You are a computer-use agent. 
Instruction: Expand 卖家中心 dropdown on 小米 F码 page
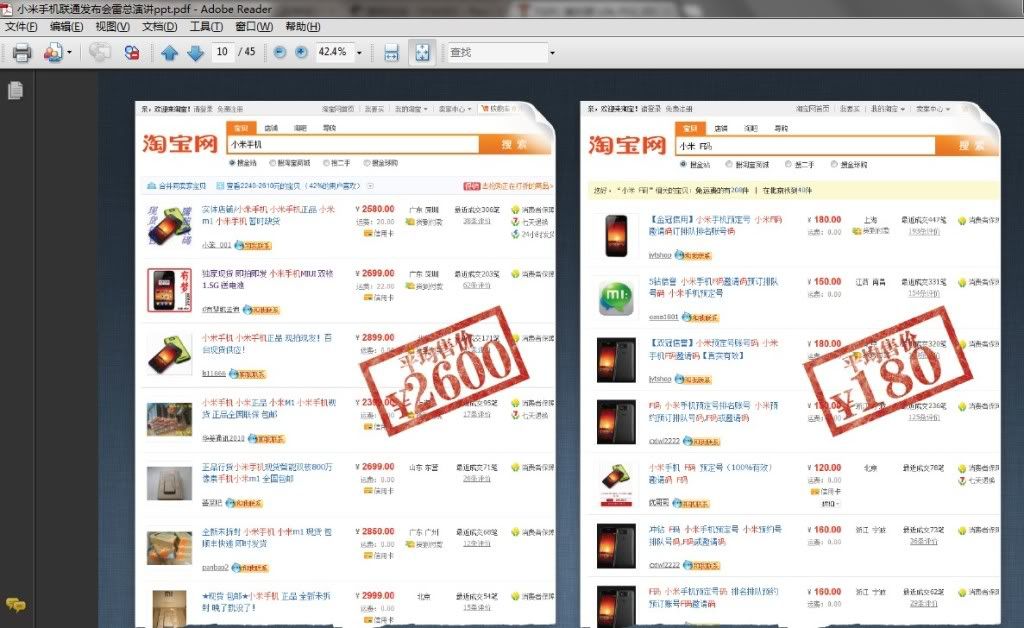click(x=948, y=109)
